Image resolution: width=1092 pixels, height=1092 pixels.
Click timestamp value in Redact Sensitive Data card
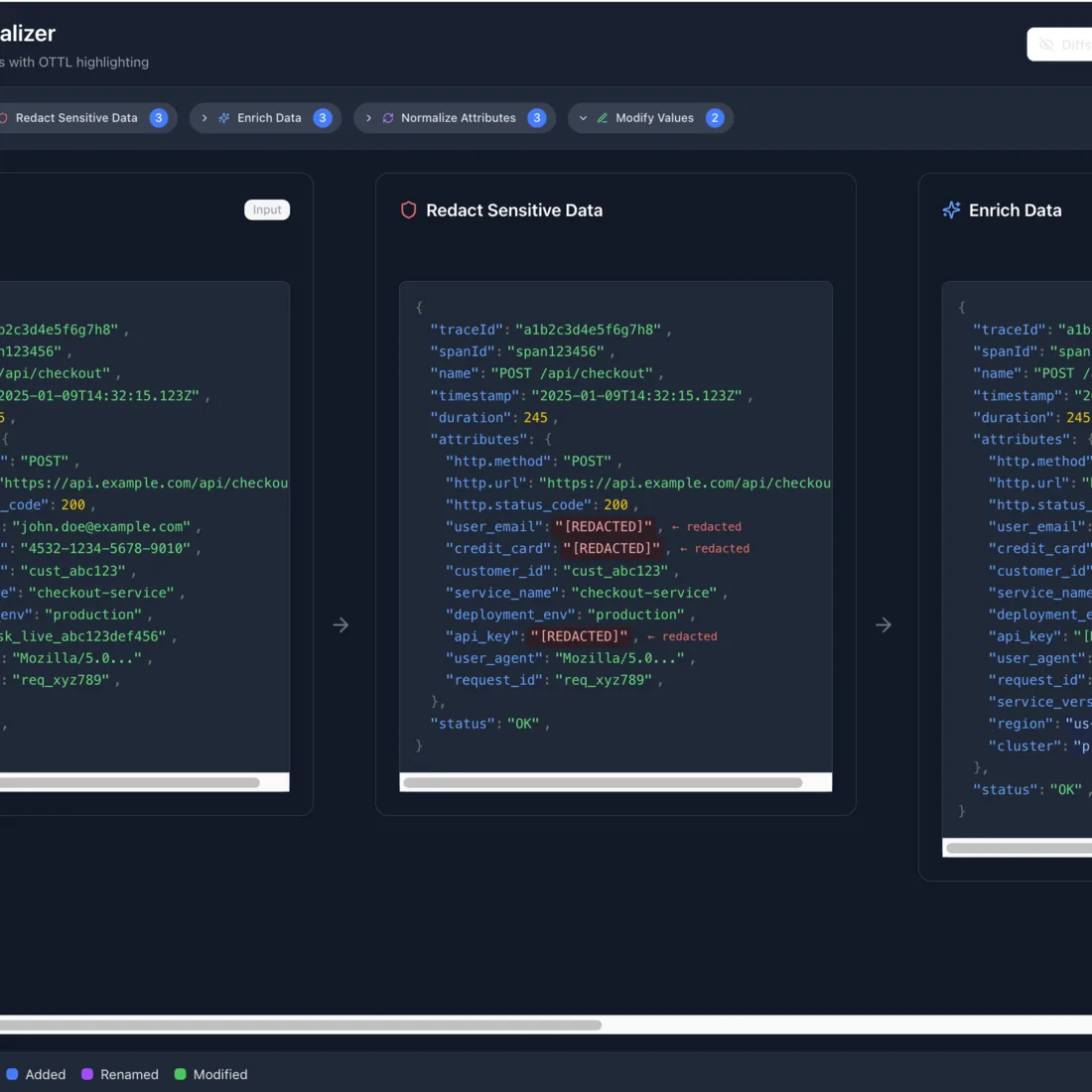pos(636,395)
